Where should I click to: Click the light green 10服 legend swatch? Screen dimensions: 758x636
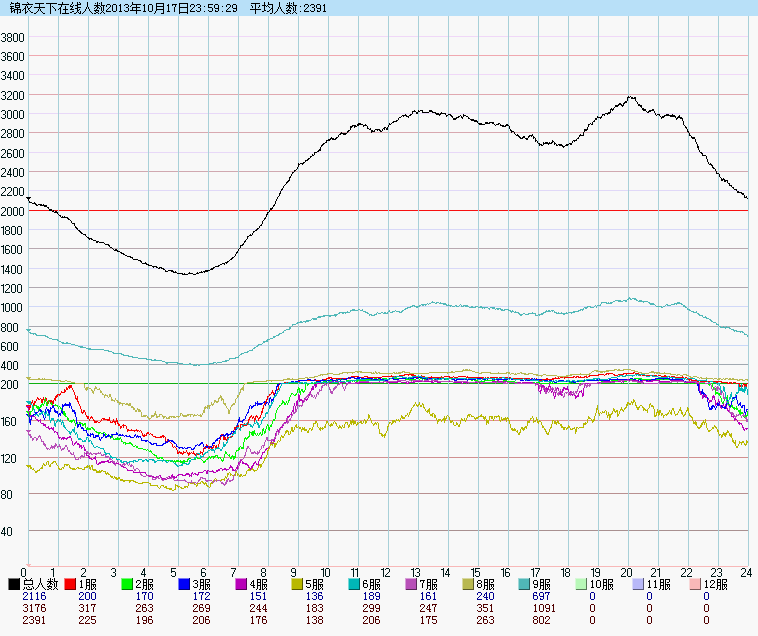click(584, 583)
